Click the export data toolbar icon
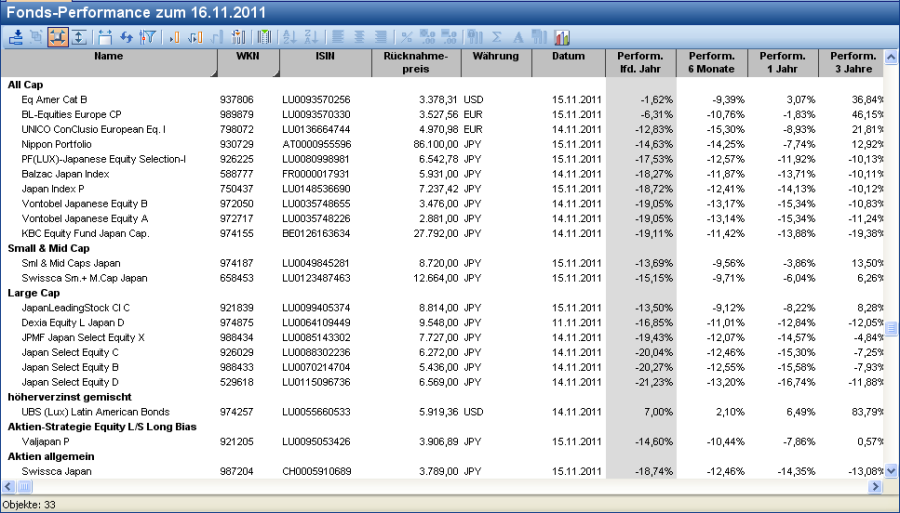The width and height of the screenshot is (900, 513). [16, 37]
